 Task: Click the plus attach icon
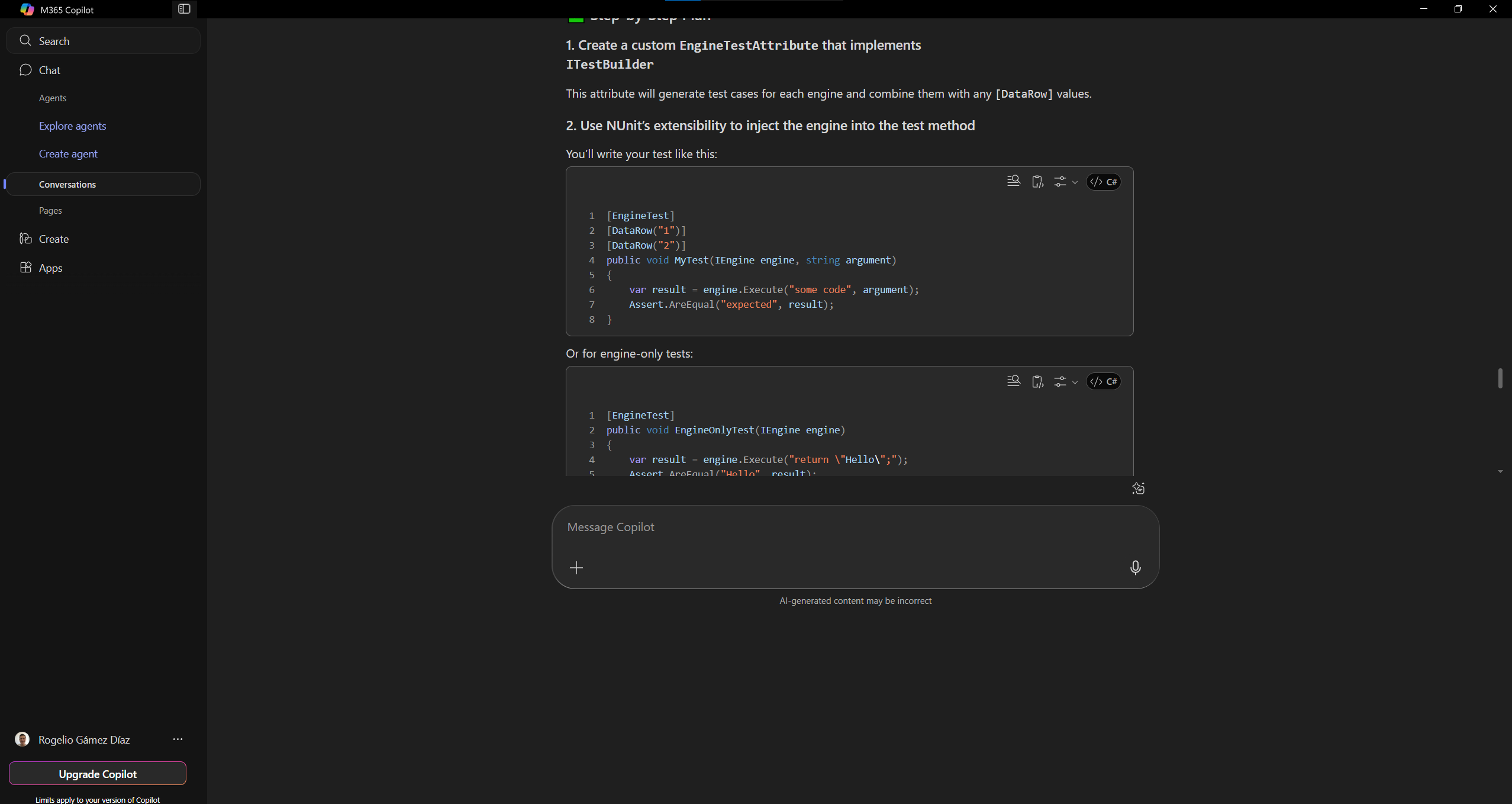click(x=576, y=568)
